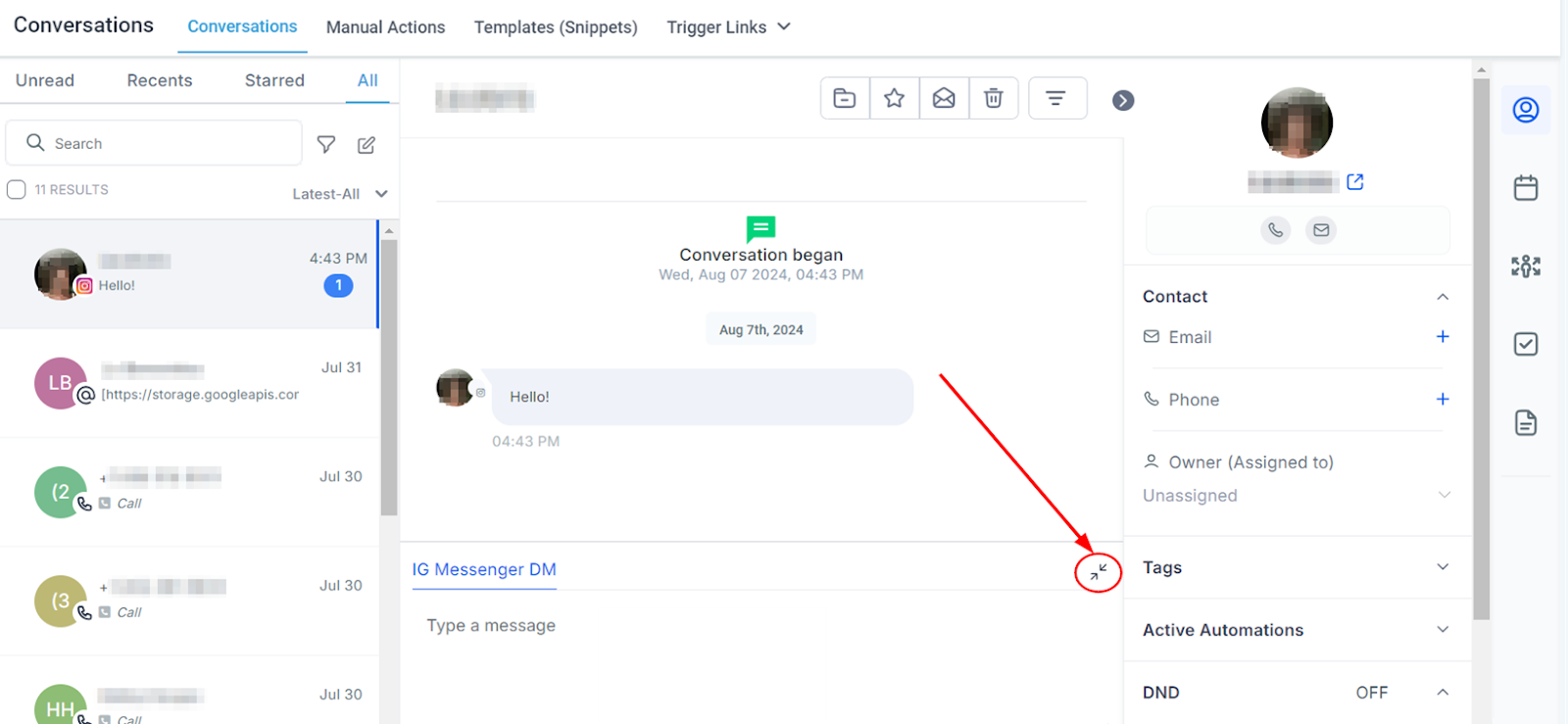This screenshot has height=724, width=1568.
Task: Expand Active Automations section
Action: coord(1443,630)
